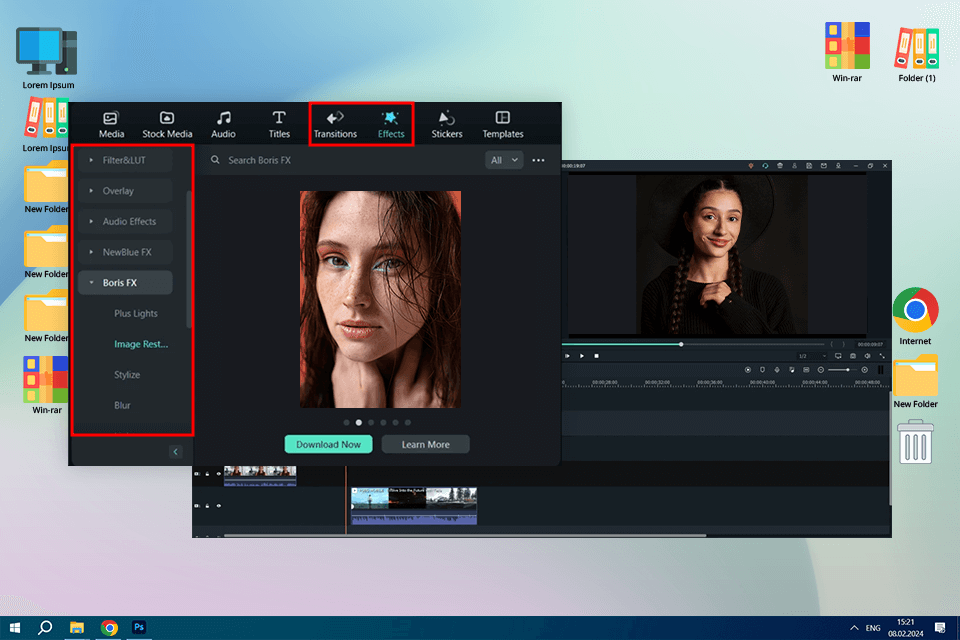Toggle visibility eye on the lower video track
This screenshot has width=960, height=640.
tap(219, 506)
